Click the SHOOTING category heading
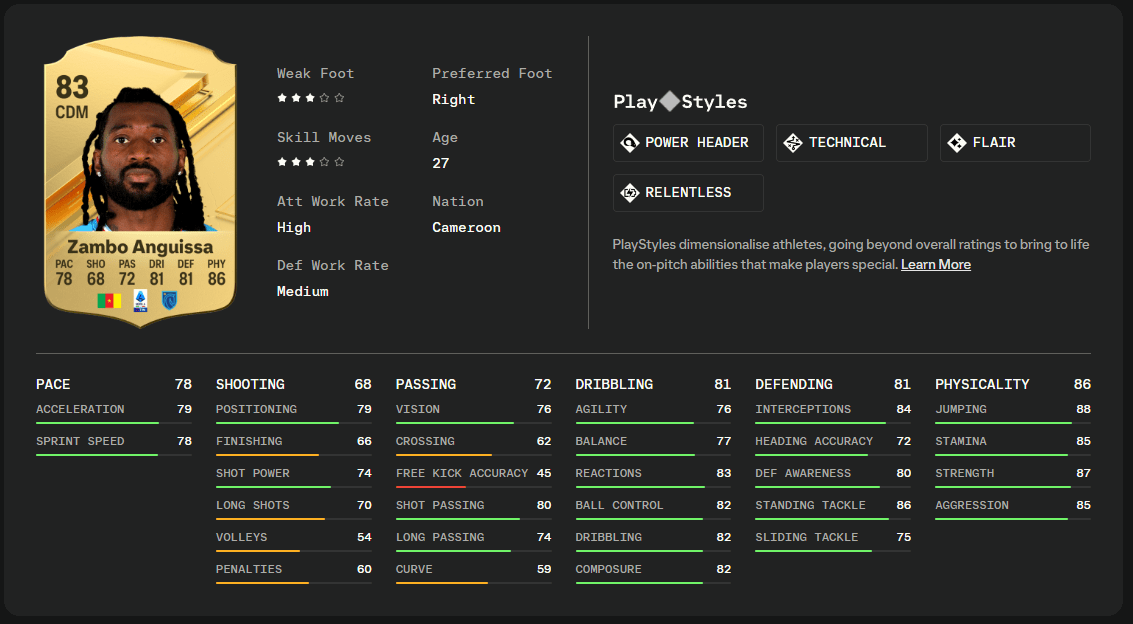This screenshot has width=1133, height=624. pos(250,384)
